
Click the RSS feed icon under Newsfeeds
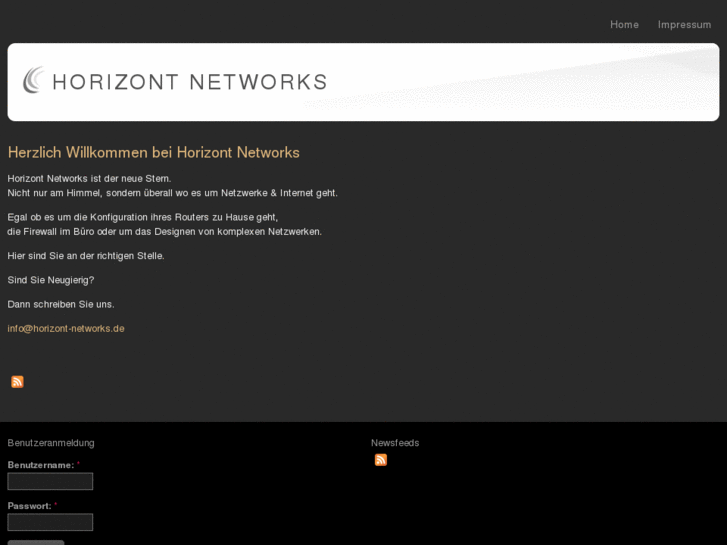(x=380, y=460)
